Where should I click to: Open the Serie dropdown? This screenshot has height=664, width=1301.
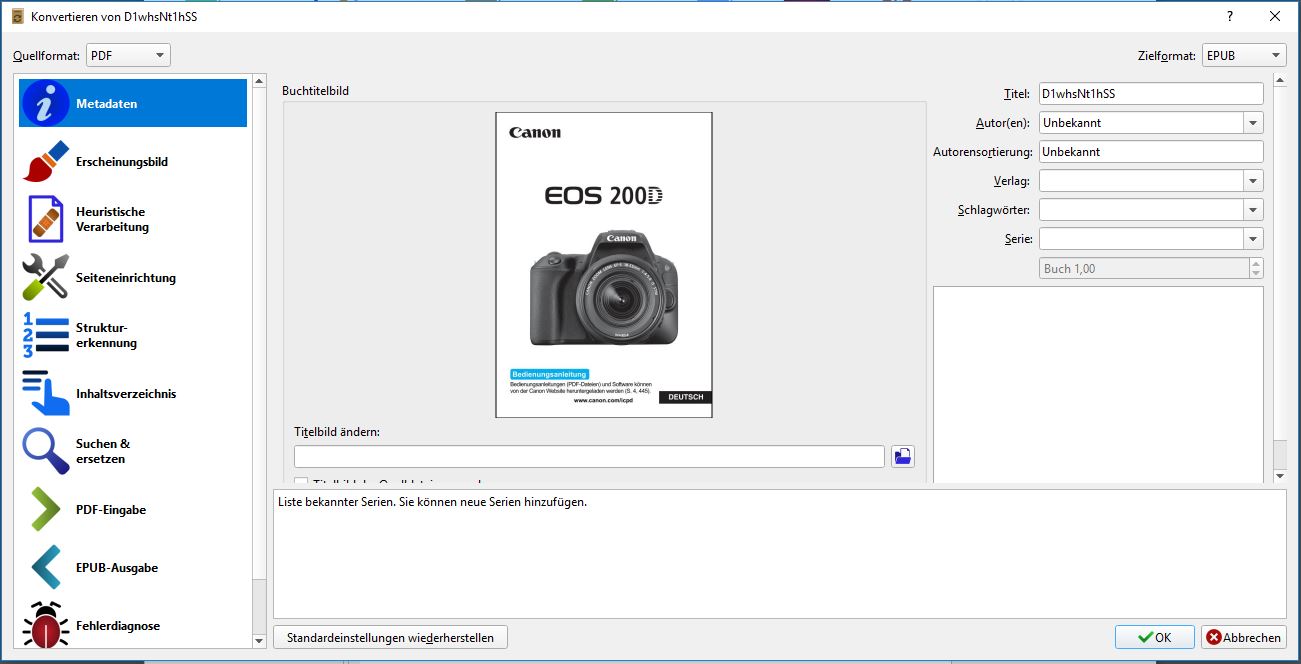click(1254, 238)
